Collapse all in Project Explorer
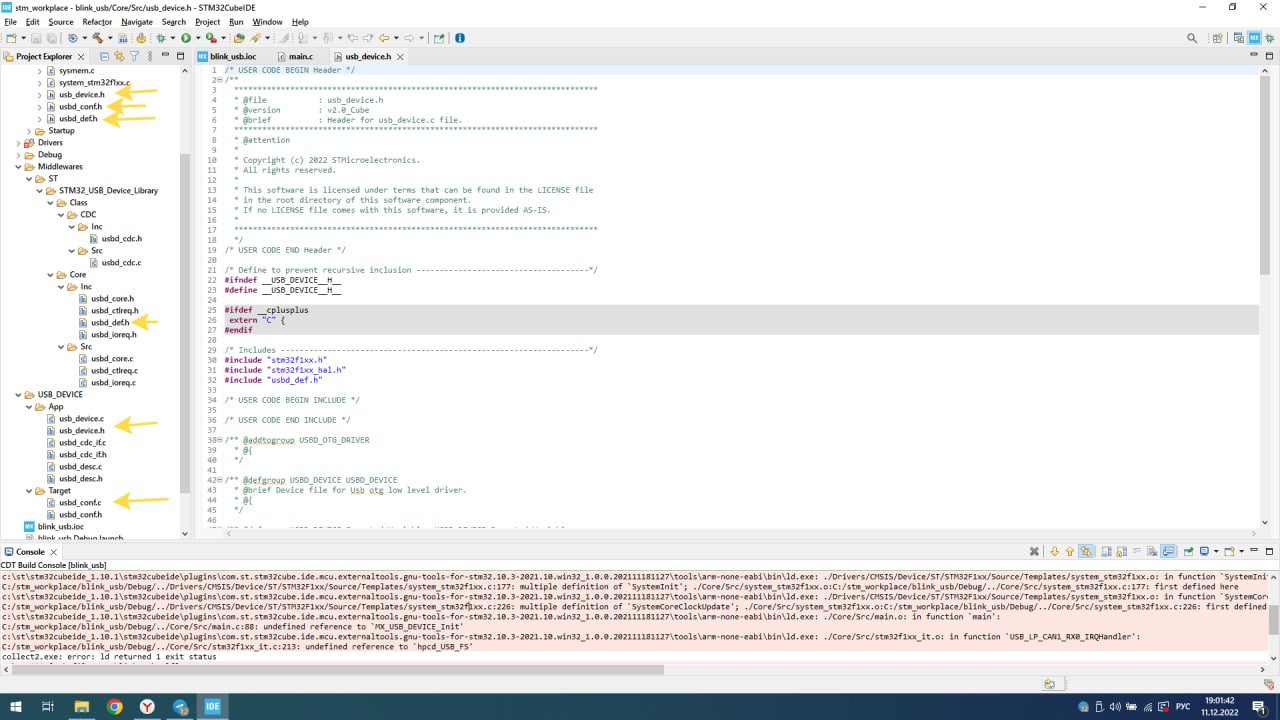Image resolution: width=1280 pixels, height=720 pixels. click(x=104, y=56)
